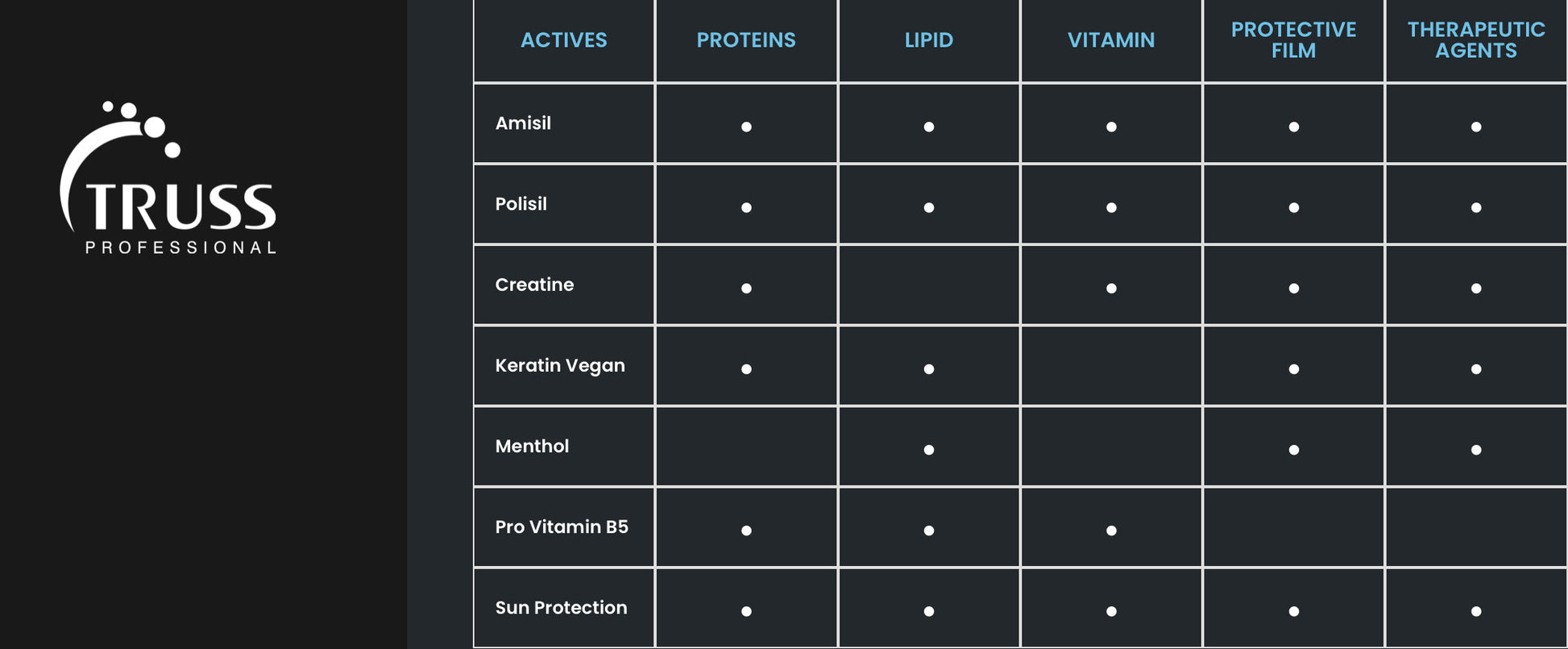Click the Sun Protection Lipid dot
This screenshot has width=1568, height=649.
pyautogui.click(x=929, y=611)
